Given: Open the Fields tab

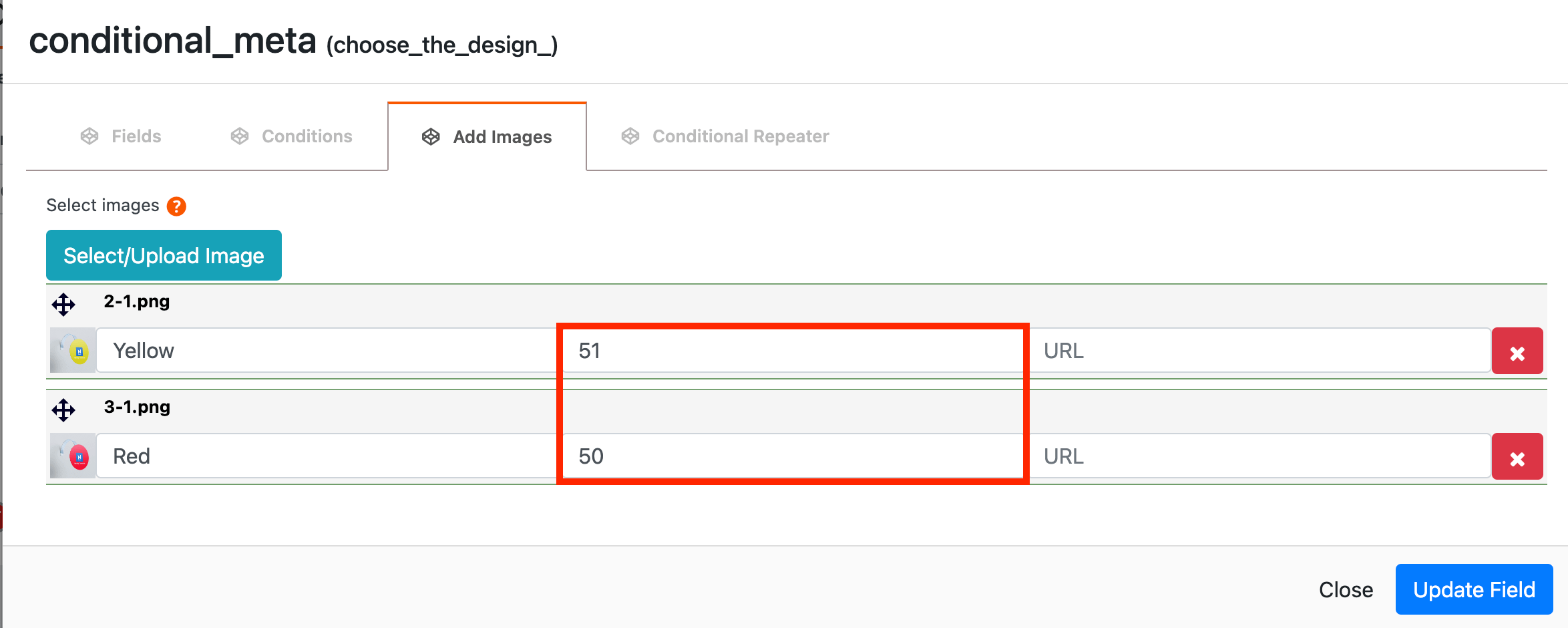Looking at the screenshot, I should (121, 136).
